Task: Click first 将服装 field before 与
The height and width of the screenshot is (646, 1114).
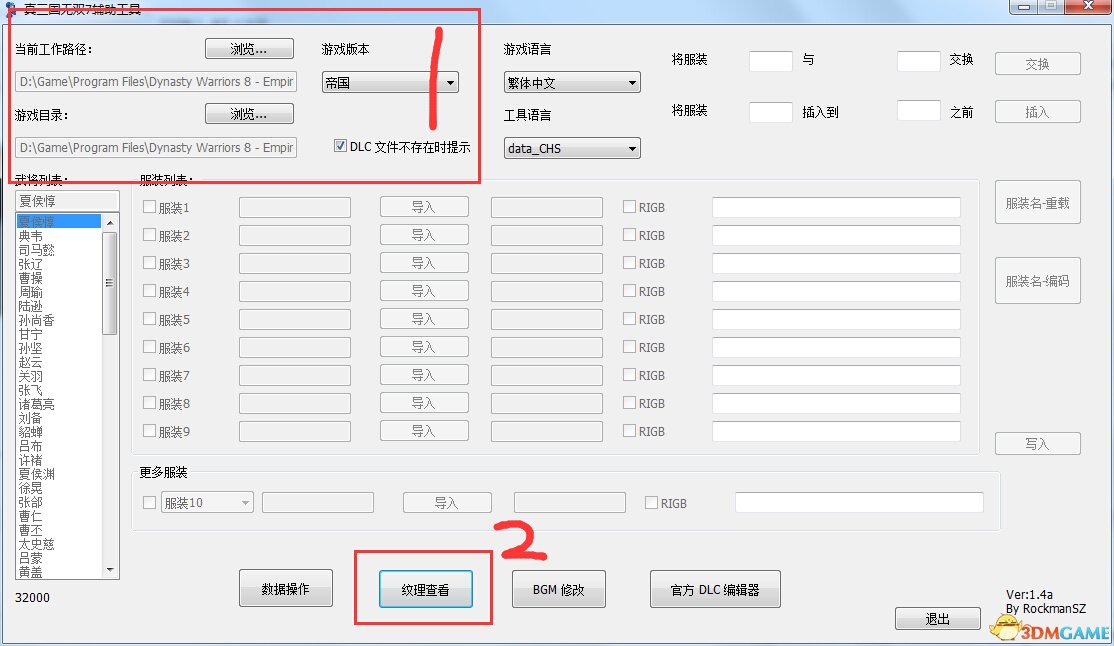Action: [771, 60]
